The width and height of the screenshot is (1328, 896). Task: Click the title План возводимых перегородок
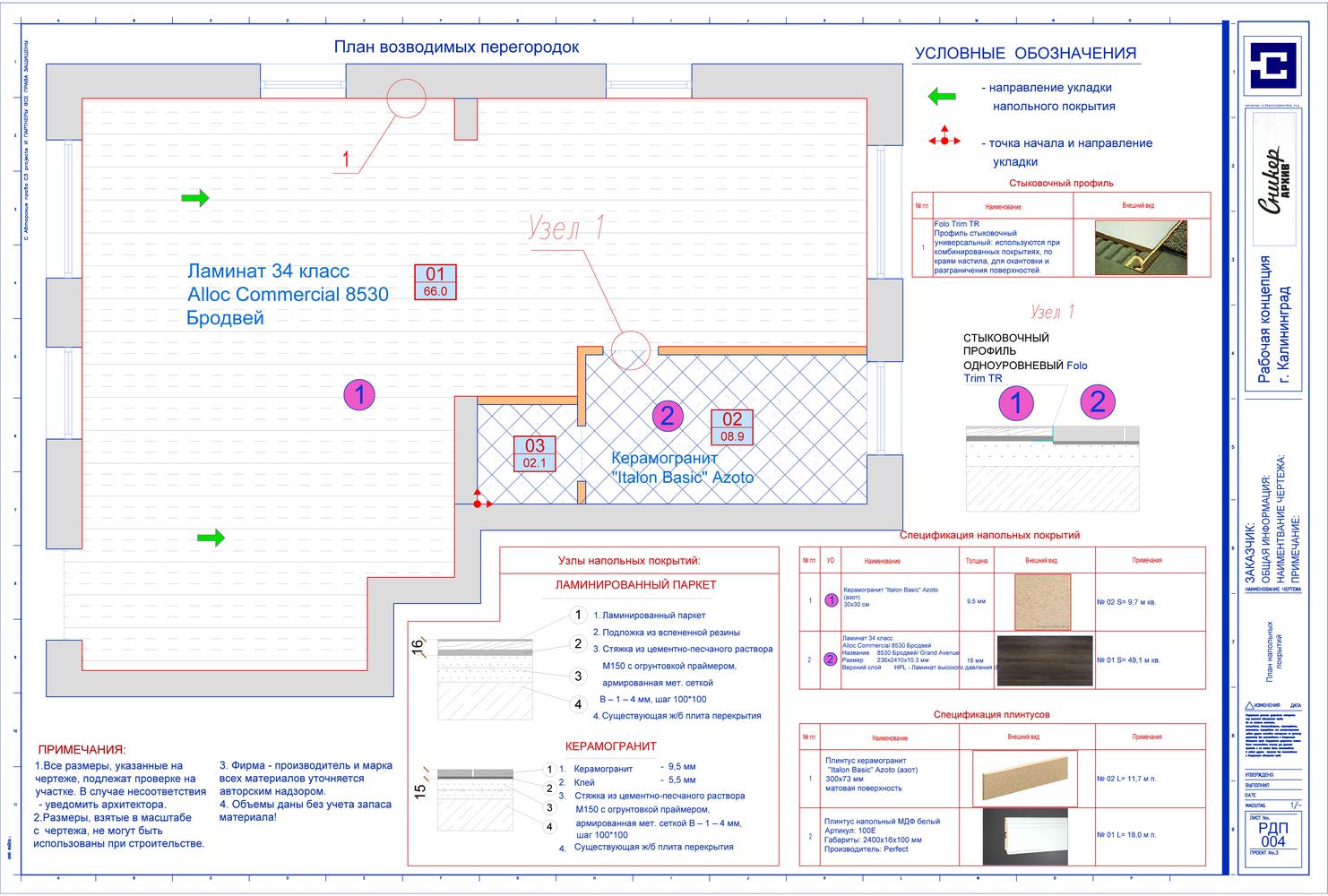(x=456, y=47)
